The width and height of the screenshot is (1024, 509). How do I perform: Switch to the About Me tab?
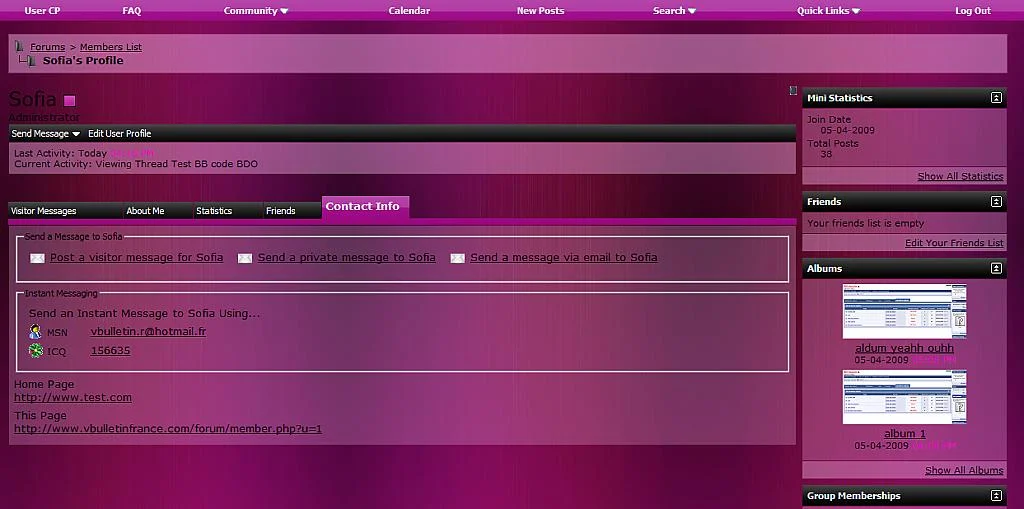pyautogui.click(x=145, y=211)
